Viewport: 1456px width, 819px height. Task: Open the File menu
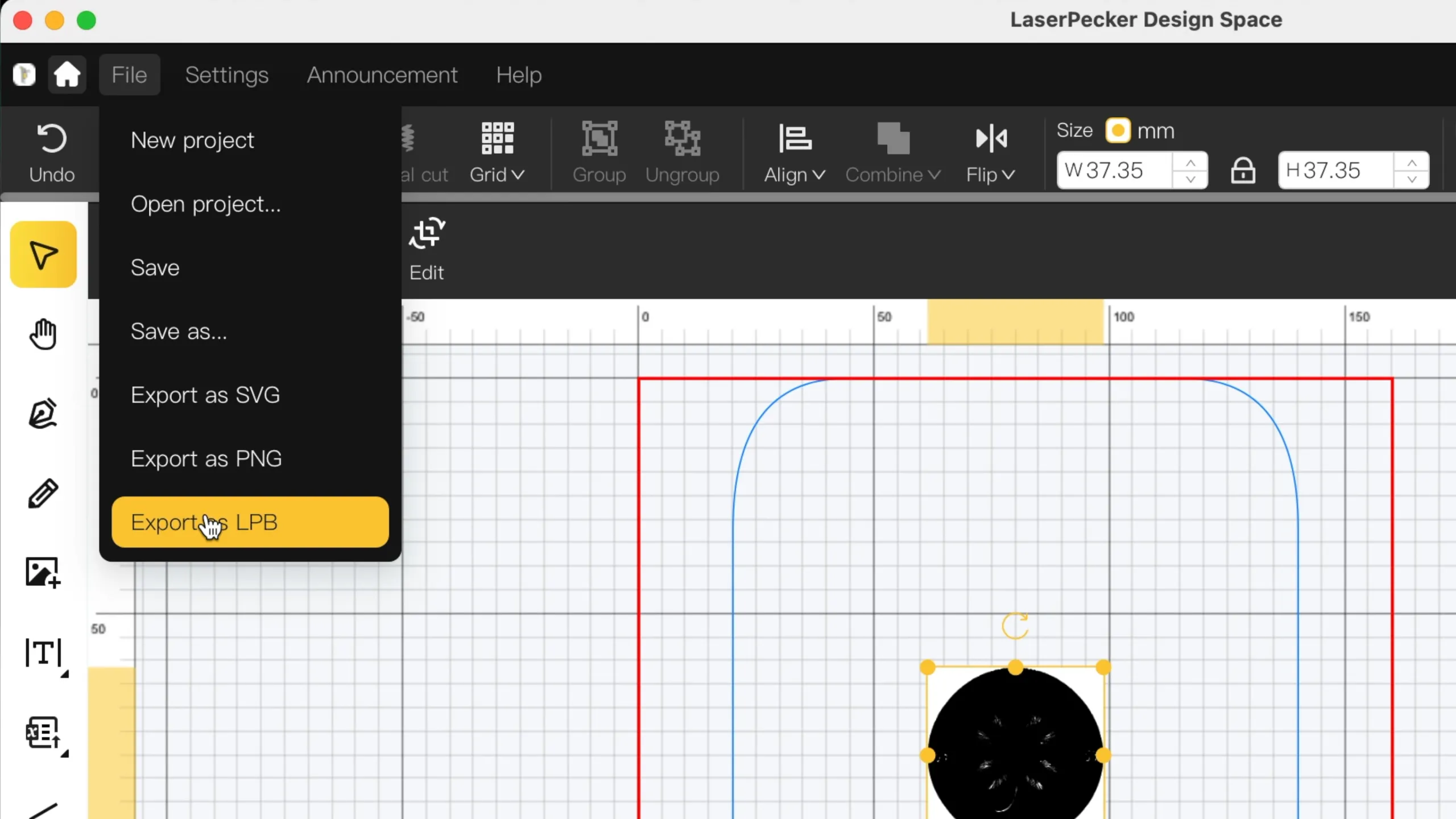point(130,75)
